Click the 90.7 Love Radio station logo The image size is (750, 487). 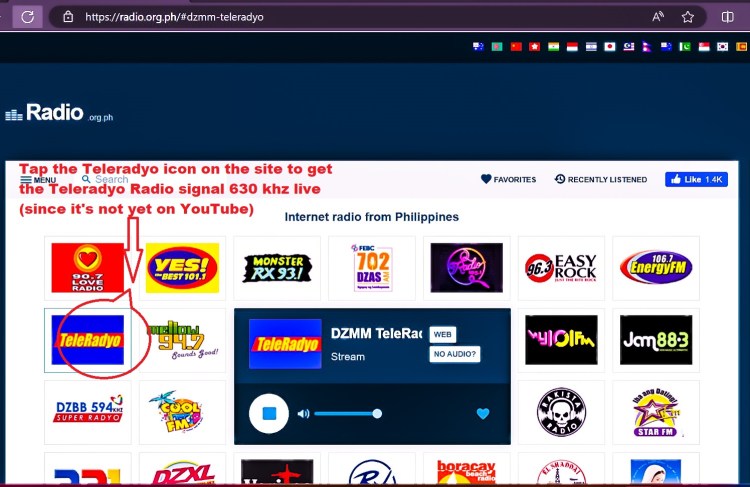pos(87,268)
